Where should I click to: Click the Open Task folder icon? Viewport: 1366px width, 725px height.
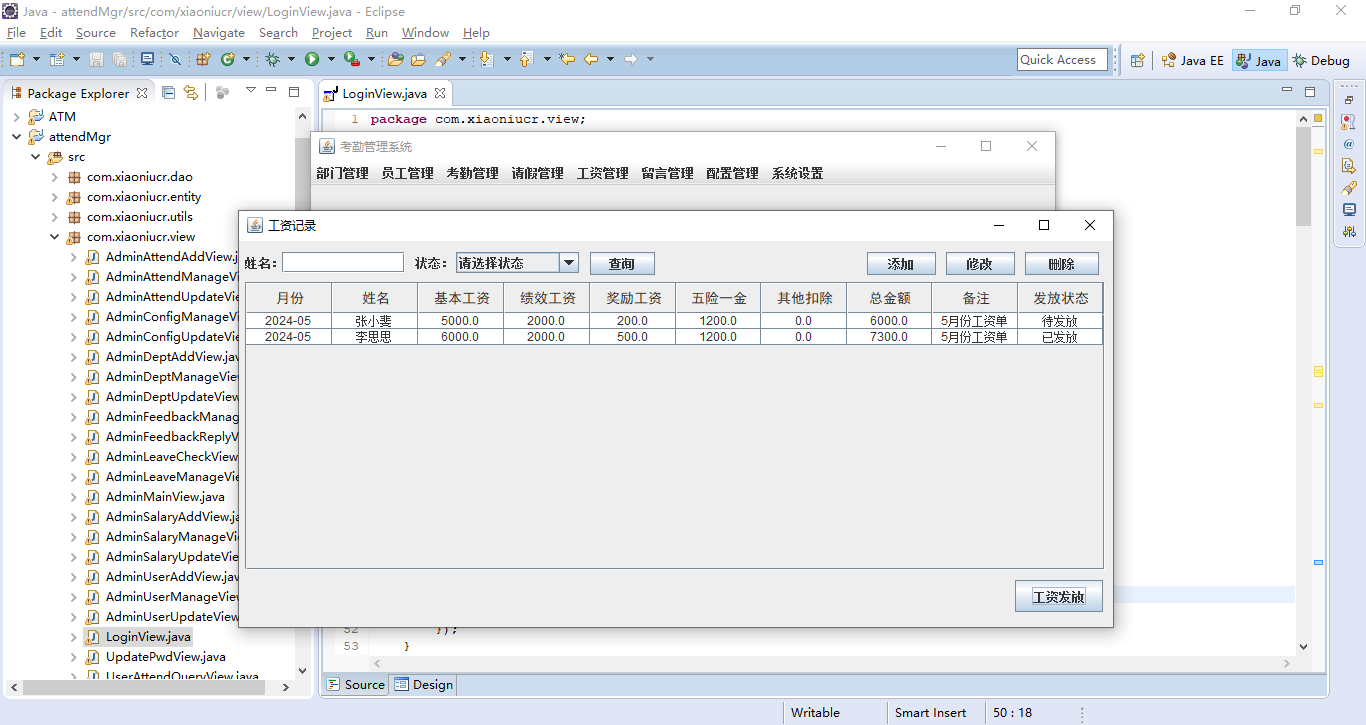click(418, 59)
